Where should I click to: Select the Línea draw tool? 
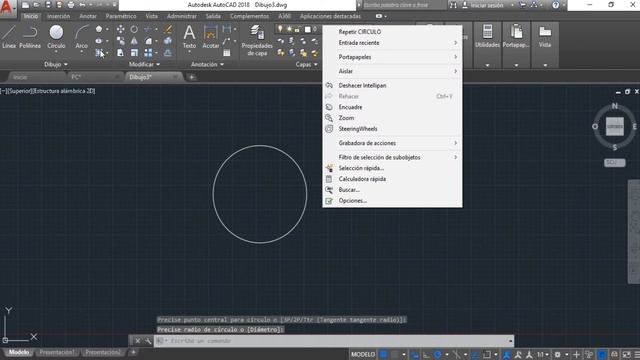(x=9, y=37)
